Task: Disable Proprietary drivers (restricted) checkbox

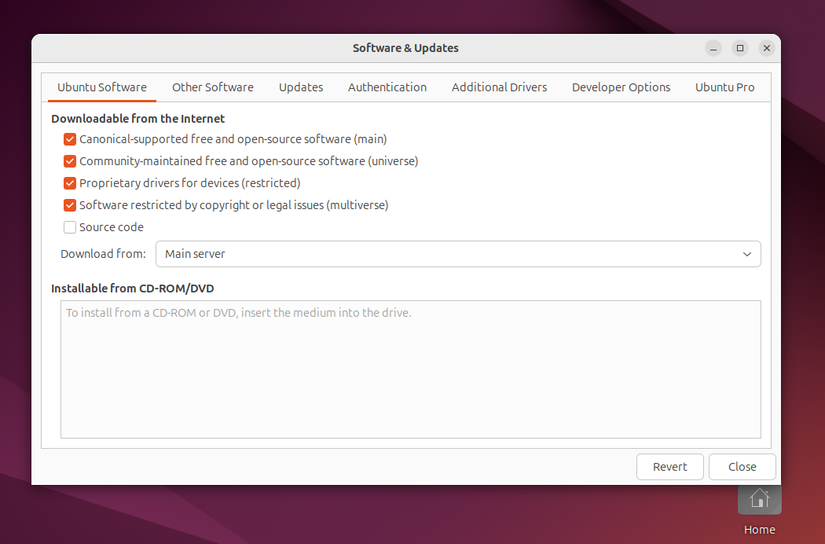Action: pyautogui.click(x=70, y=184)
